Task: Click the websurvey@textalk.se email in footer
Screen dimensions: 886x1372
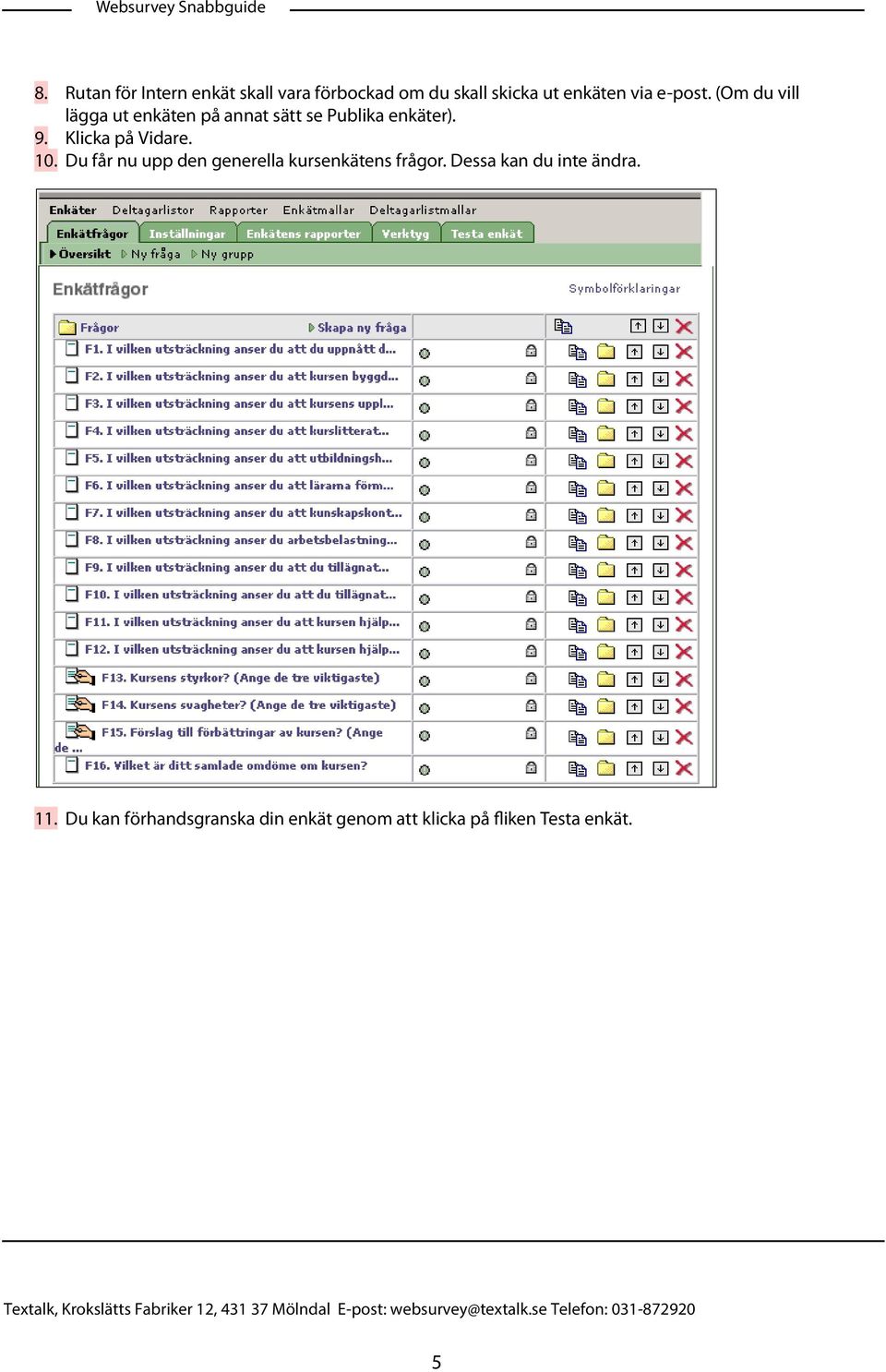Action: (469, 1309)
